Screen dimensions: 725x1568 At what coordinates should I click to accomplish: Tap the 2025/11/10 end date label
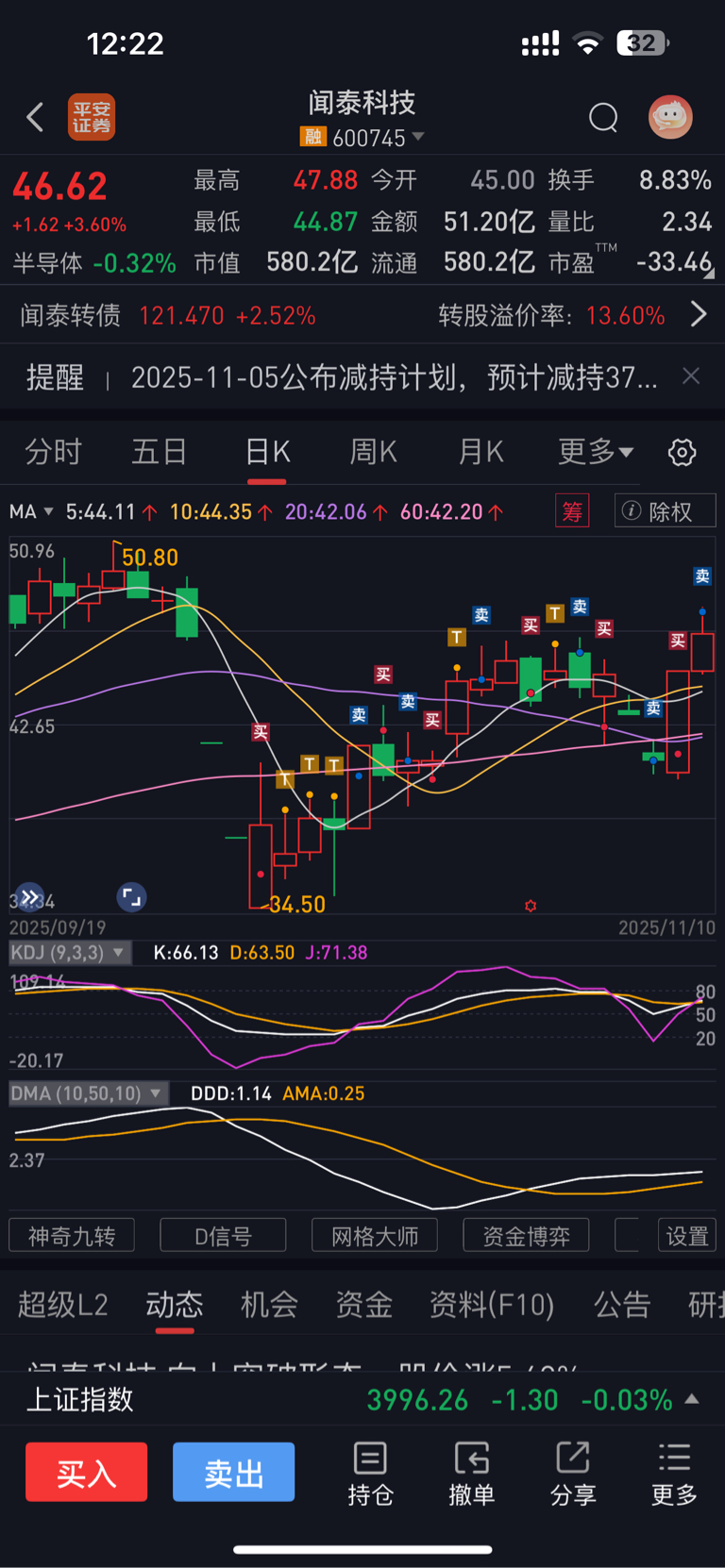(x=666, y=927)
